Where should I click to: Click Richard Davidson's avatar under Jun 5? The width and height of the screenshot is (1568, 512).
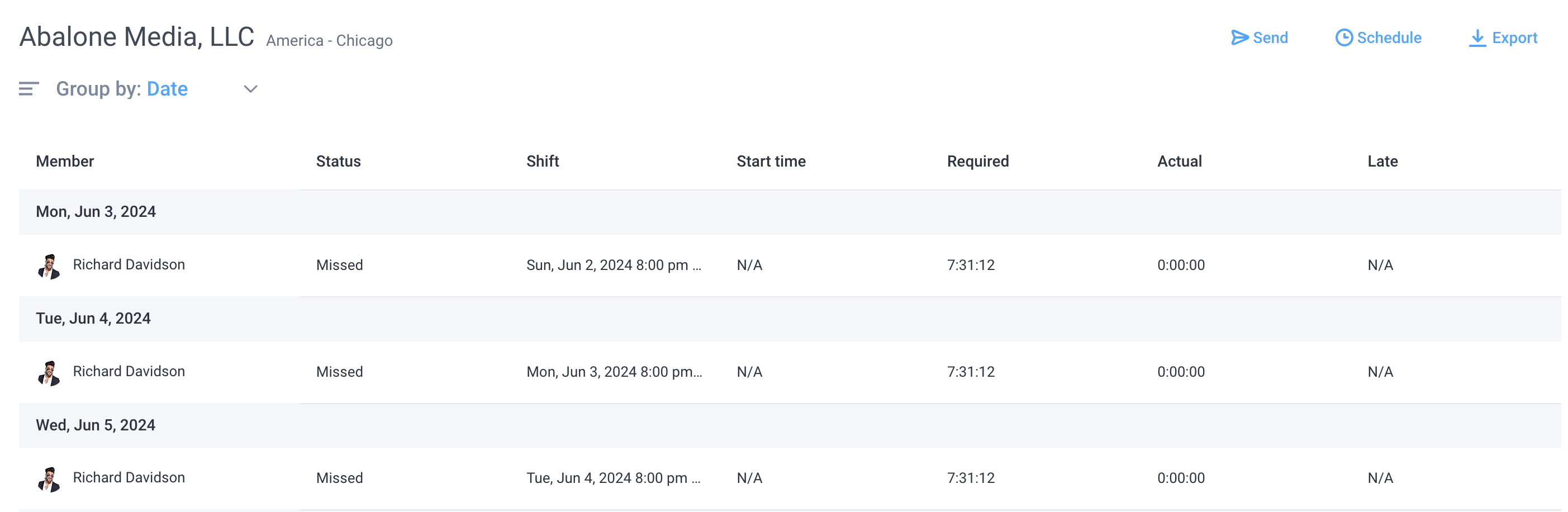(x=49, y=478)
